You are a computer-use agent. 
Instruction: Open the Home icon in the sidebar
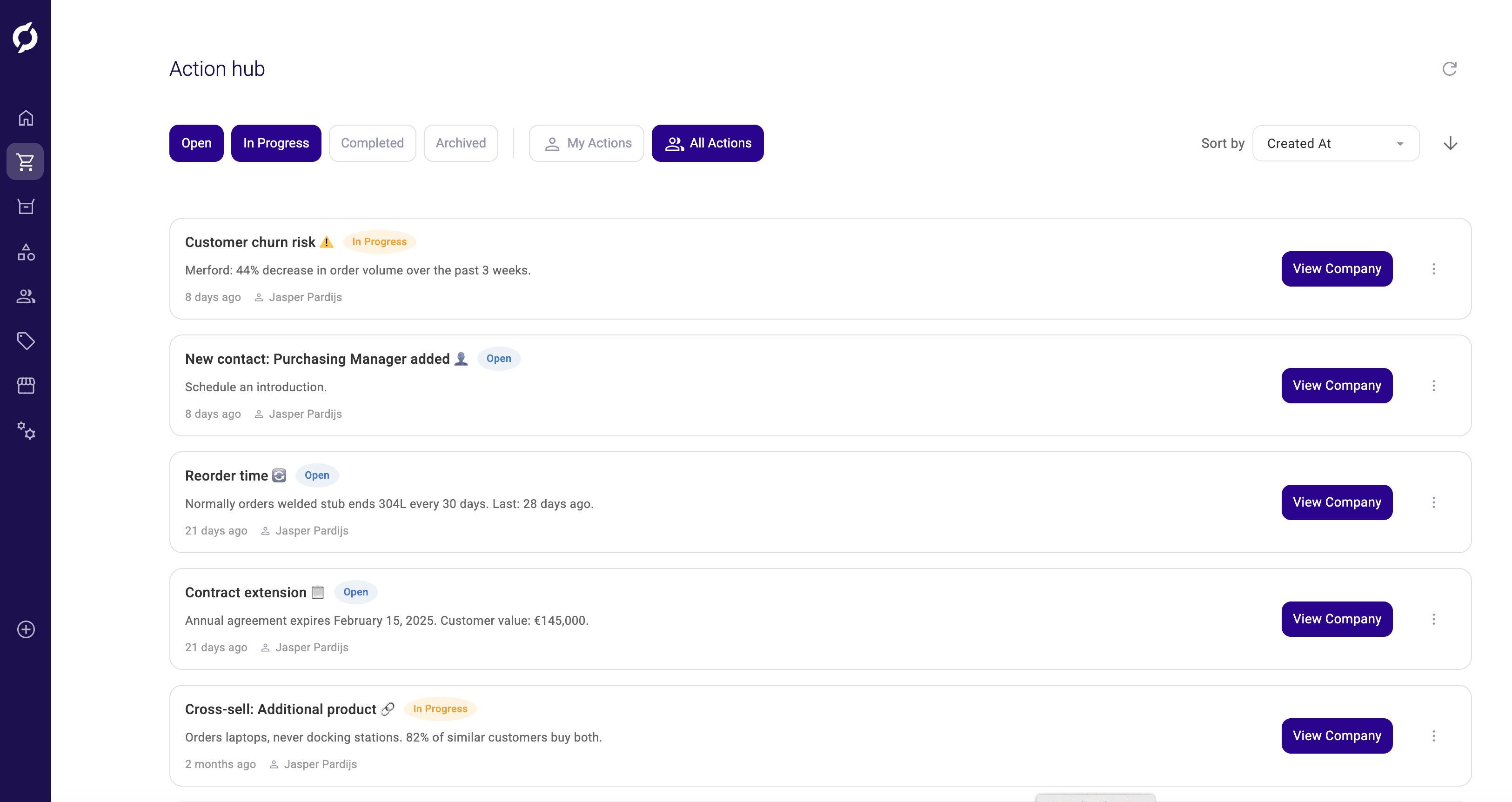26,117
